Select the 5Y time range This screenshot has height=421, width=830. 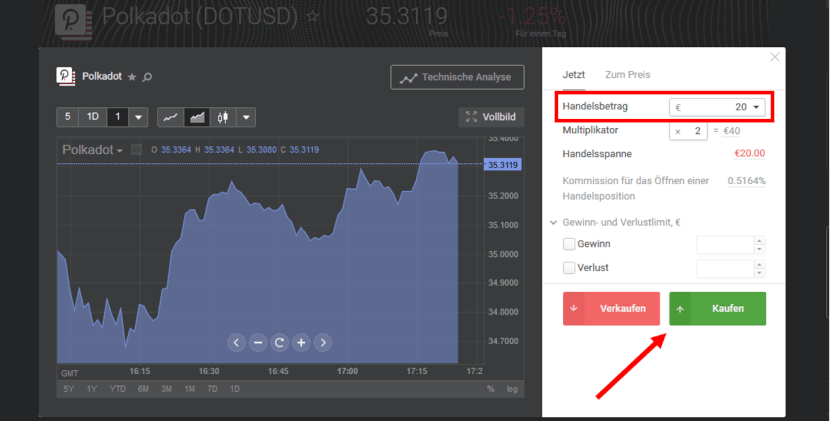click(x=69, y=389)
